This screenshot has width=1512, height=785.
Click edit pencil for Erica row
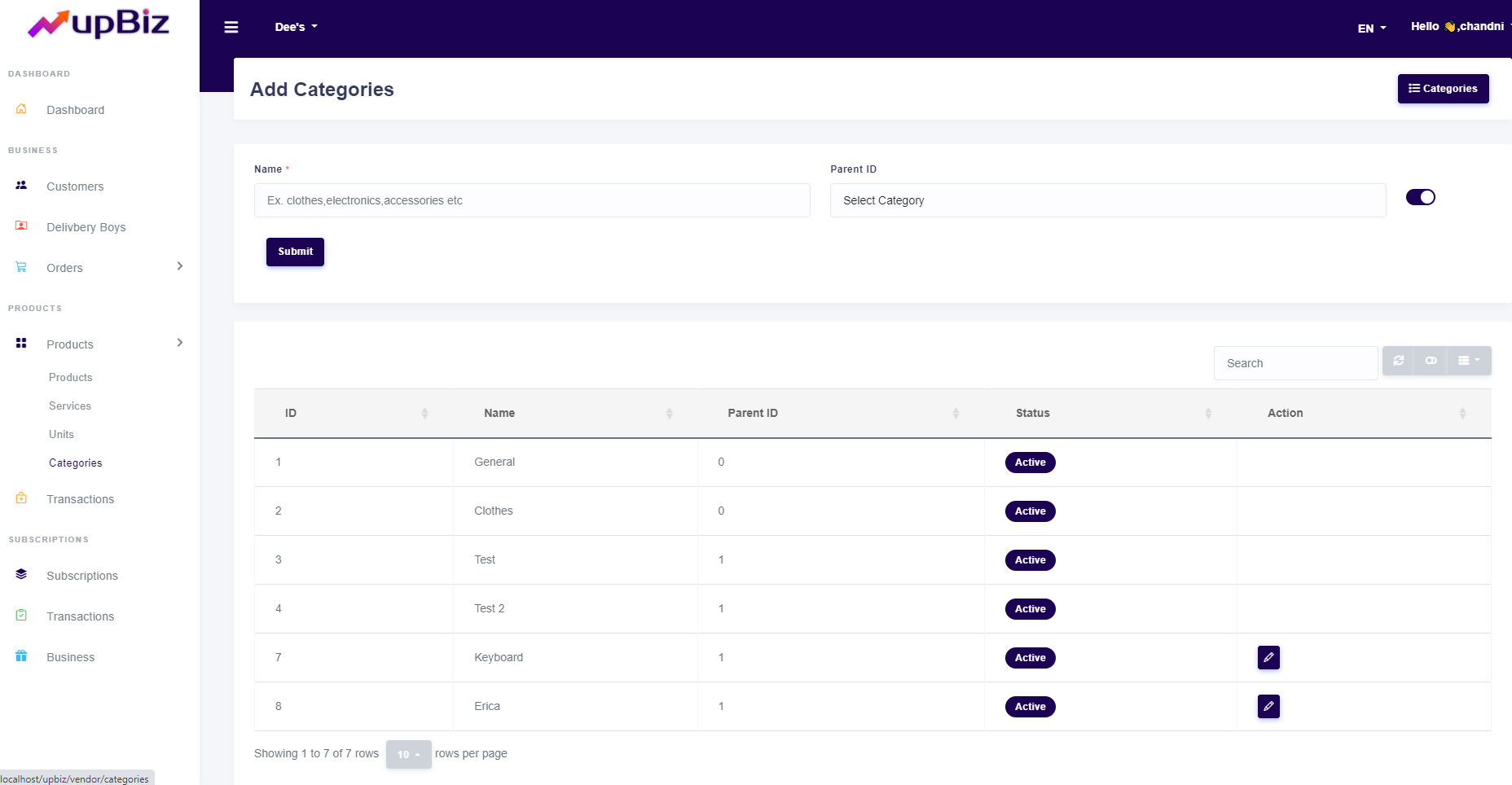point(1268,706)
